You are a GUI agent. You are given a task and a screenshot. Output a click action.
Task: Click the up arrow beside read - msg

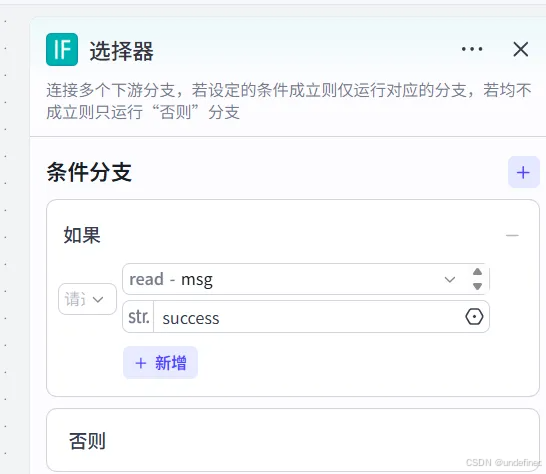click(x=477, y=272)
